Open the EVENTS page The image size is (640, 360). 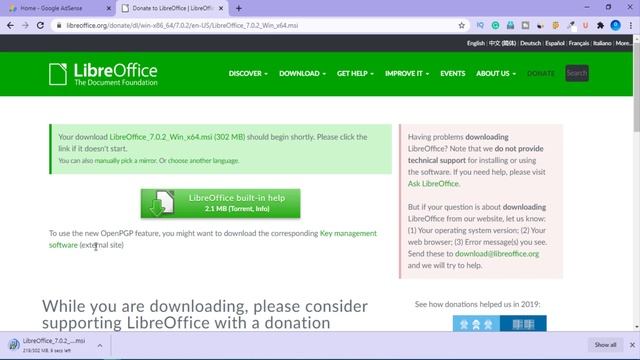[x=453, y=73]
